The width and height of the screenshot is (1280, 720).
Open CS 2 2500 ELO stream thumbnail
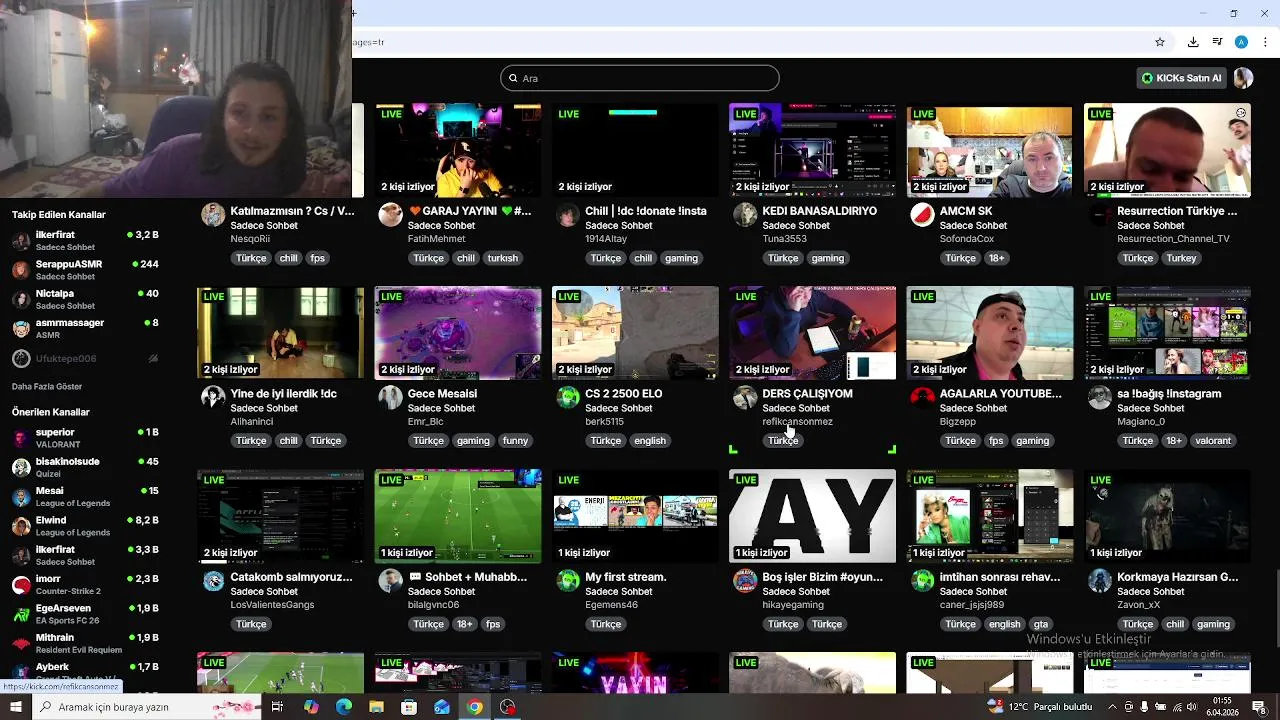(635, 333)
